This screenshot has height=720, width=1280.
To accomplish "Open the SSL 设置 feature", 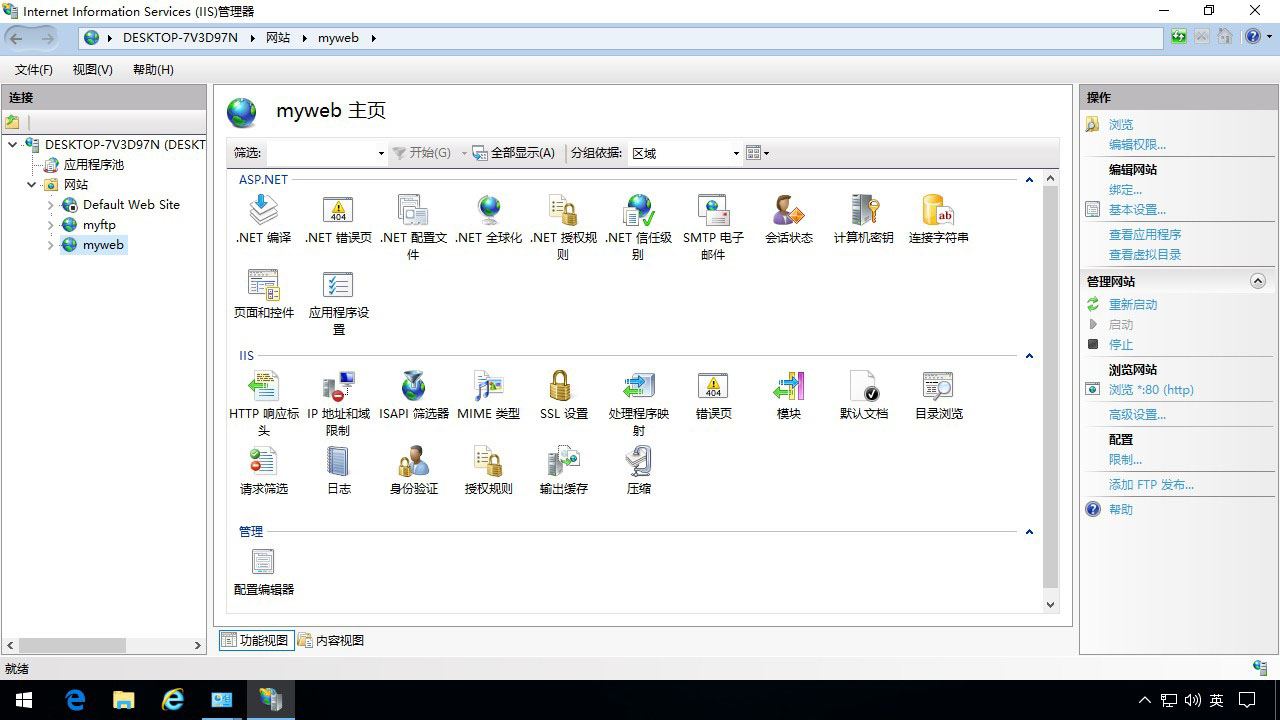I will [563, 395].
